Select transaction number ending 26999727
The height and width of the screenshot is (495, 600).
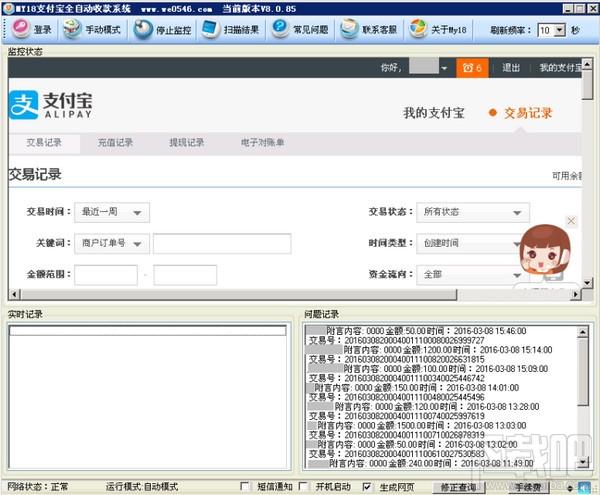[396, 340]
